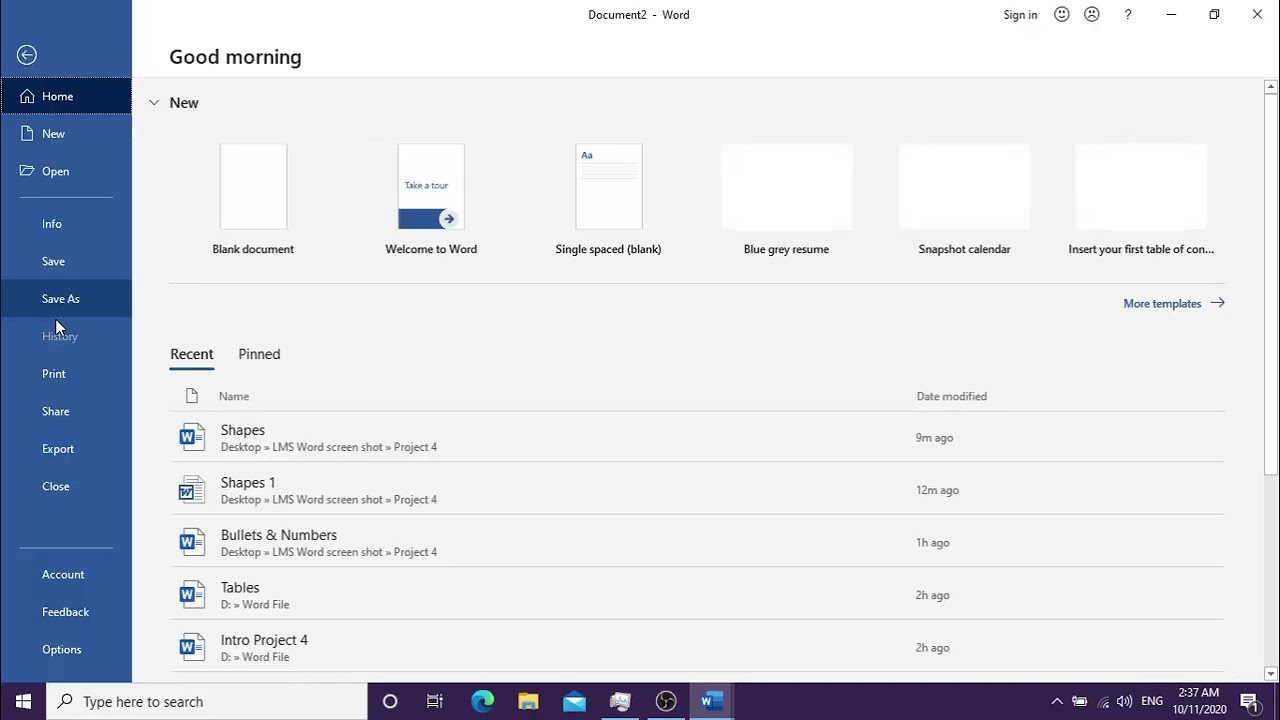Click the back arrow to return to document
The image size is (1280, 720).
[x=27, y=55]
